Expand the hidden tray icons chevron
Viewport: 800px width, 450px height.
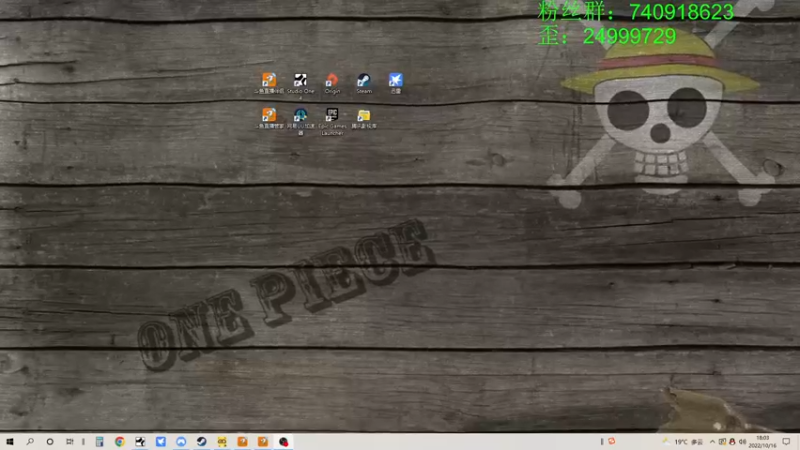712,442
